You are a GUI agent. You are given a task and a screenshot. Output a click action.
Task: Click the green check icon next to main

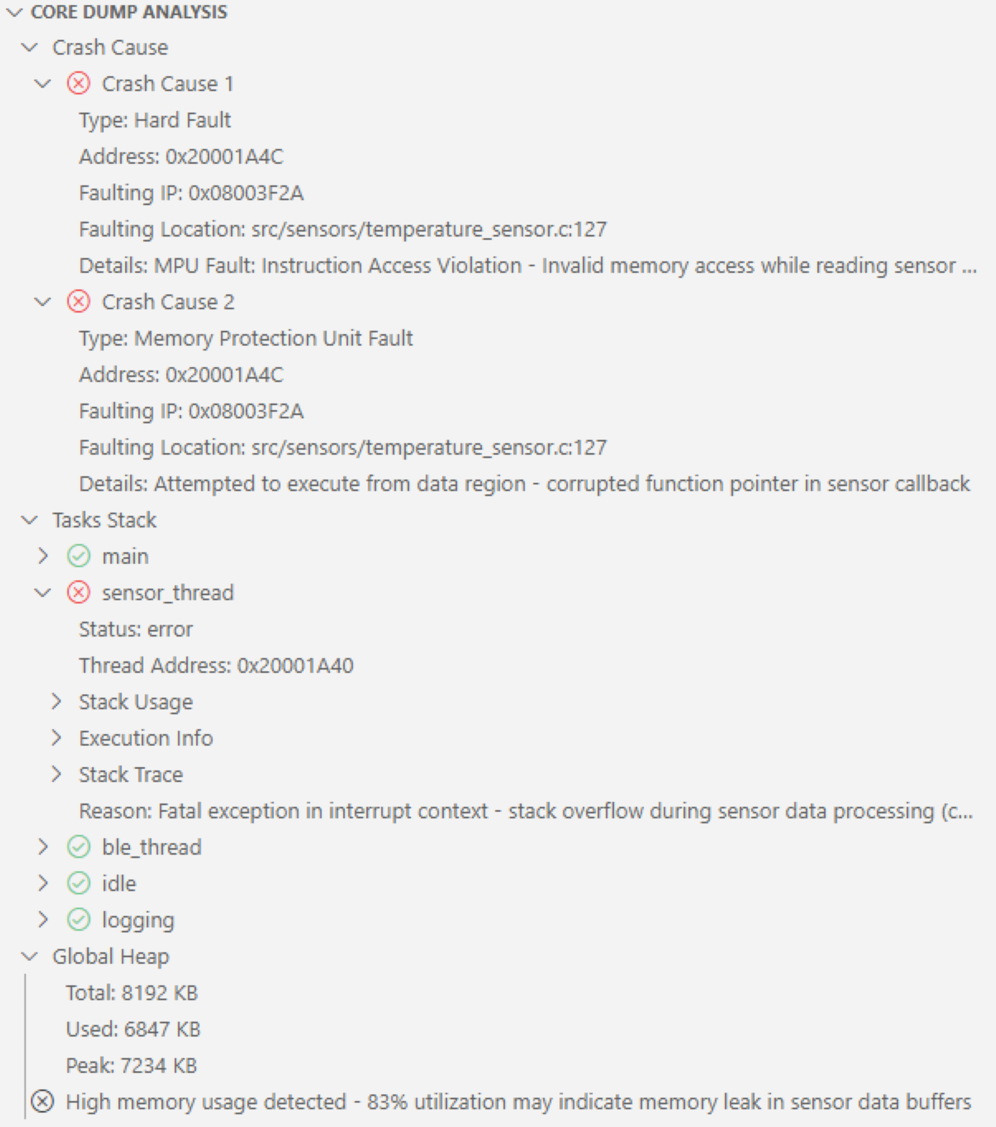pyautogui.click(x=78, y=557)
